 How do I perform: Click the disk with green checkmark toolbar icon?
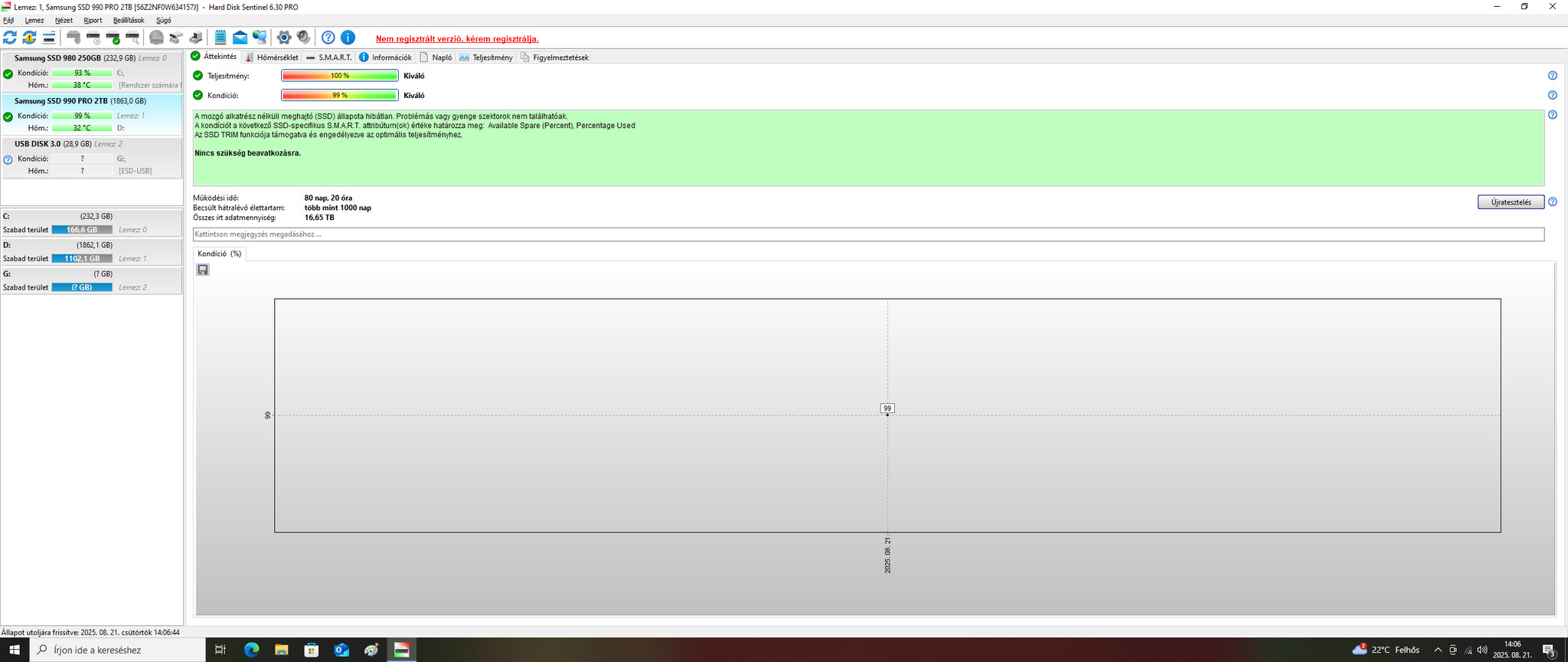tap(113, 38)
